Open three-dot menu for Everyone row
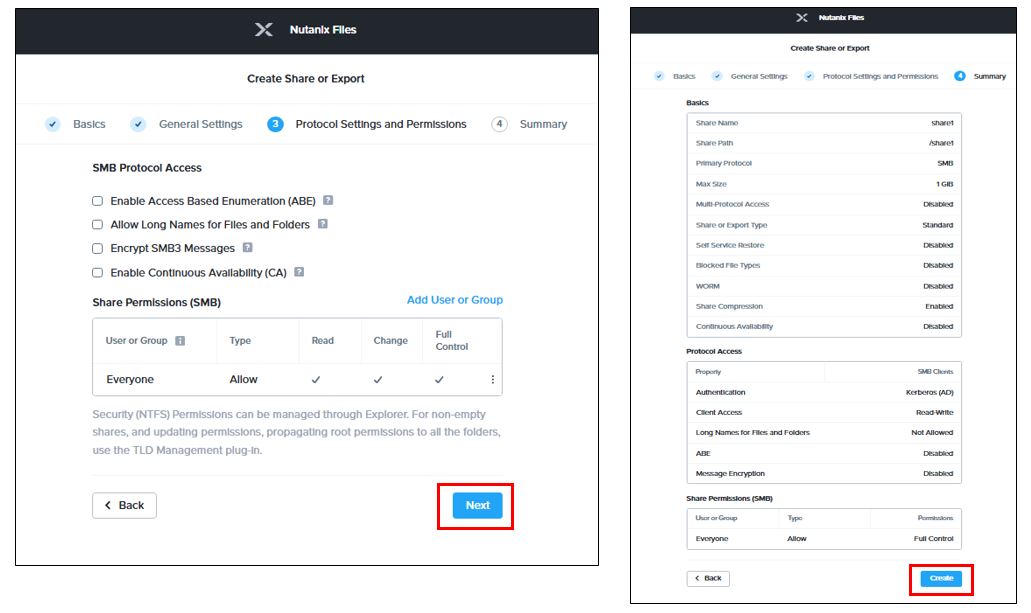Image resolution: width=1031 pixels, height=613 pixels. coord(492,380)
